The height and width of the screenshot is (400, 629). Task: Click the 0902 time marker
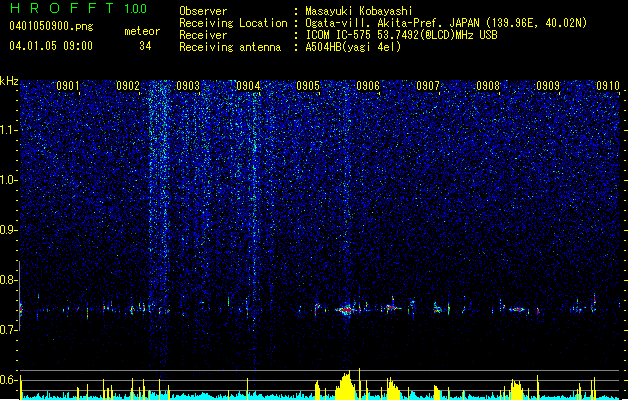pyautogui.click(x=128, y=86)
